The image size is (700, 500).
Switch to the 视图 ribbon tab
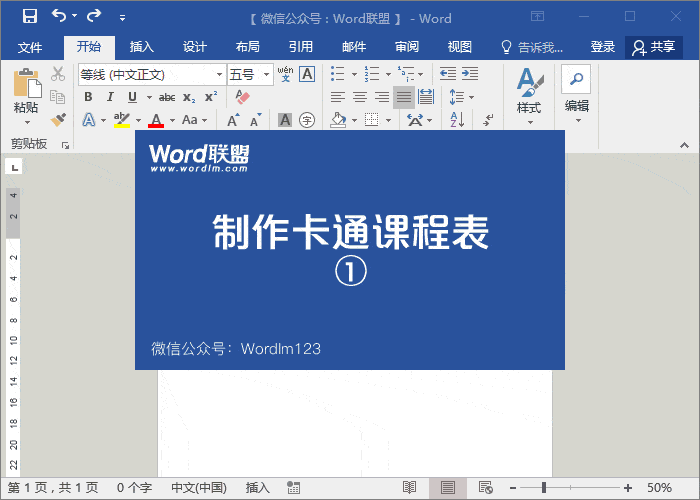point(460,47)
